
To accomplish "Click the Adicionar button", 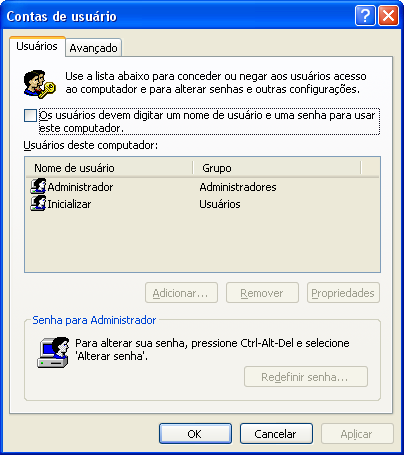I will [x=181, y=293].
